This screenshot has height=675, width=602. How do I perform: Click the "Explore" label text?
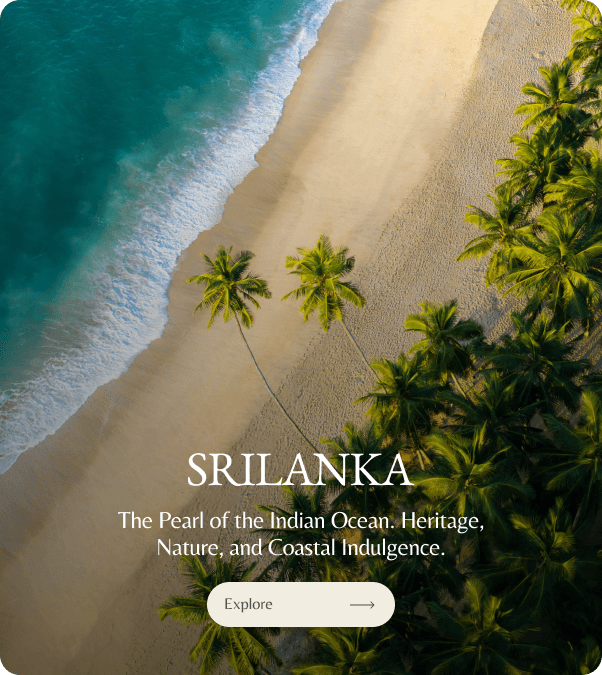pyautogui.click(x=248, y=604)
